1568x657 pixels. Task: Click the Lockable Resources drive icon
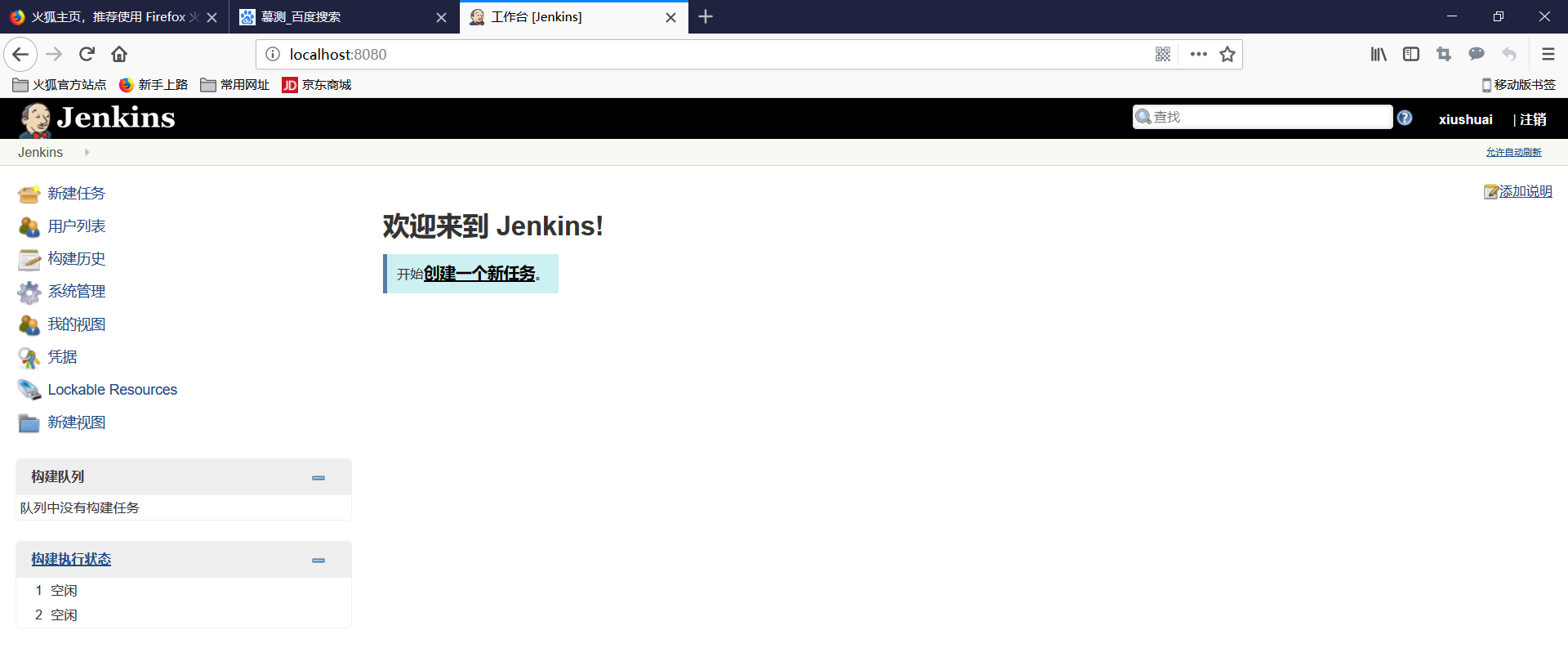click(29, 390)
